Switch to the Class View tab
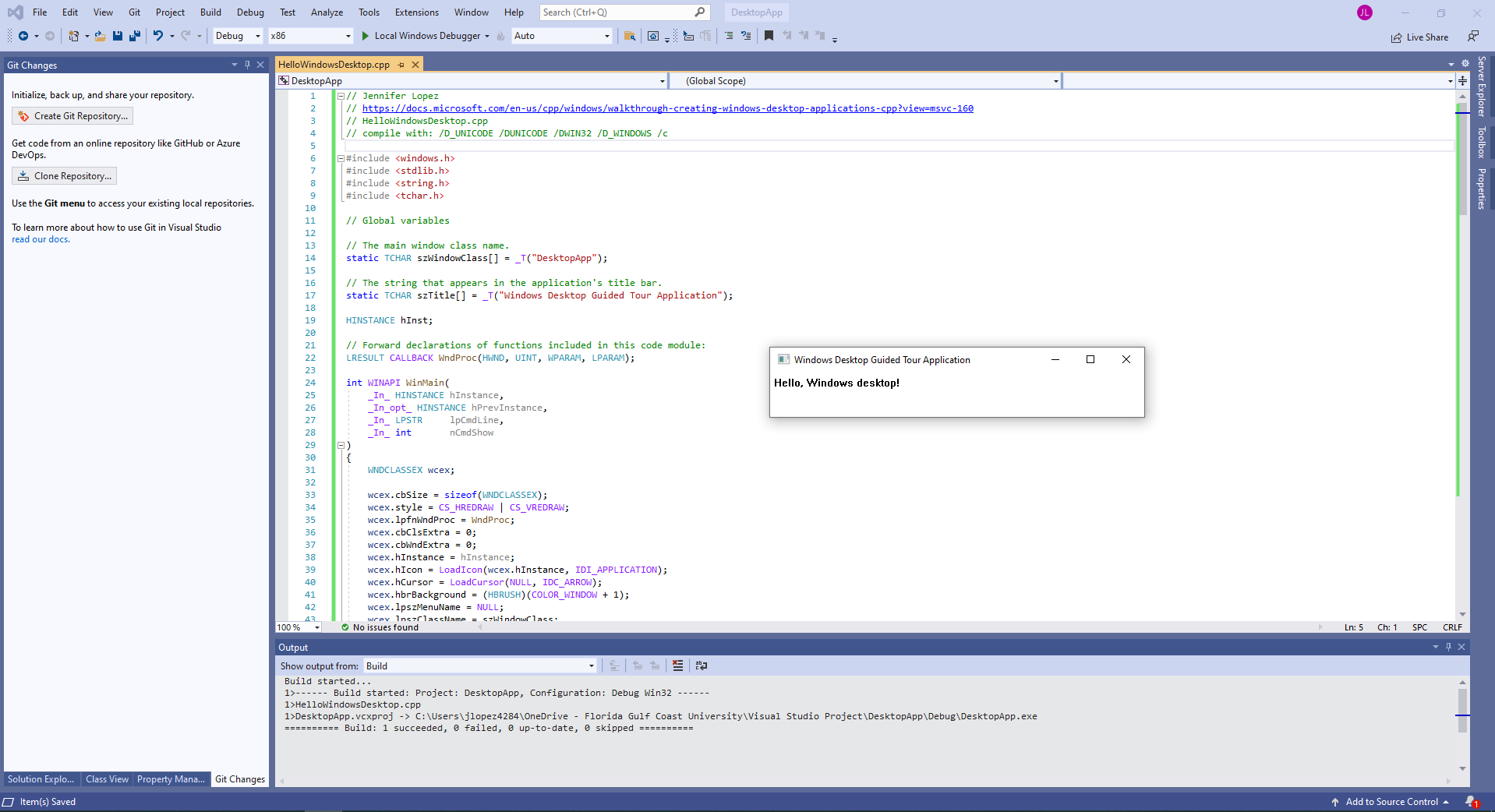The width and height of the screenshot is (1495, 812). click(107, 779)
